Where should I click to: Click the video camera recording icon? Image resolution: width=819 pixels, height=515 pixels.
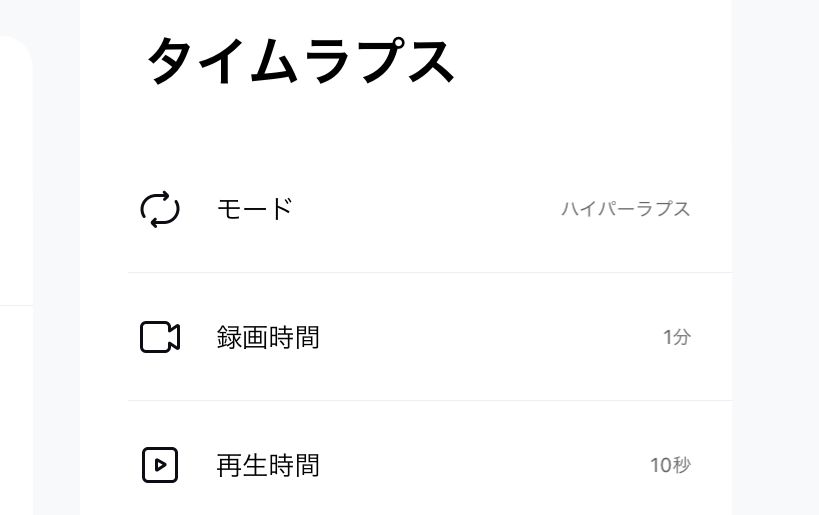tap(160, 337)
